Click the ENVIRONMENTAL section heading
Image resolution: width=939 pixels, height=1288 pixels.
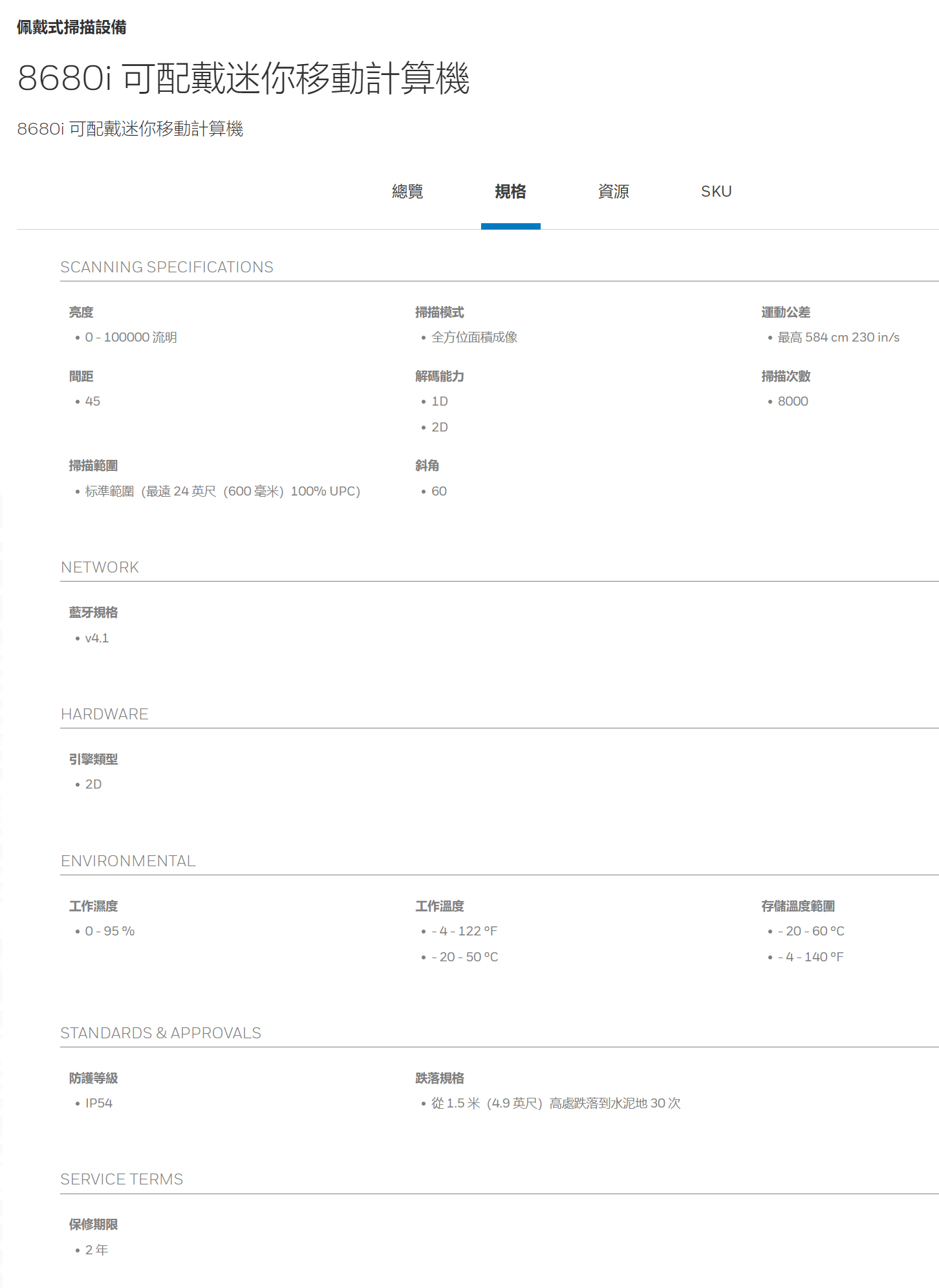pyautogui.click(x=128, y=861)
